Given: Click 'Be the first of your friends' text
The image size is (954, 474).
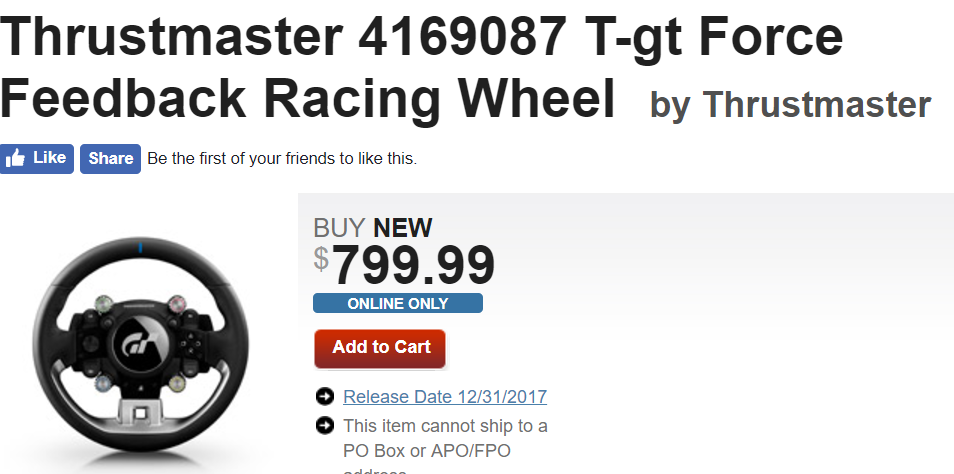Looking at the screenshot, I should [282, 159].
